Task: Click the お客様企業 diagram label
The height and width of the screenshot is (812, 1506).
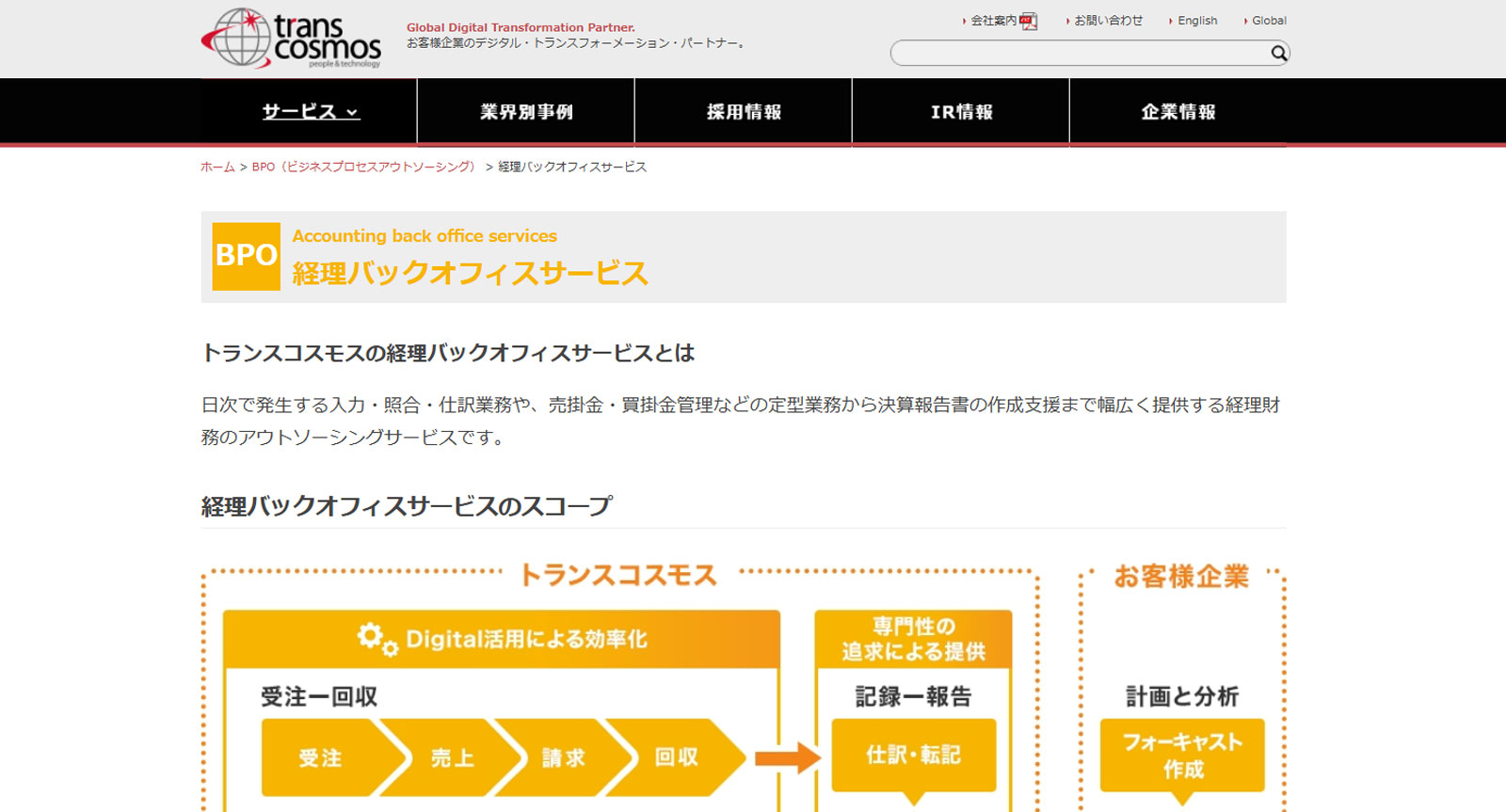Action: coord(1182,576)
